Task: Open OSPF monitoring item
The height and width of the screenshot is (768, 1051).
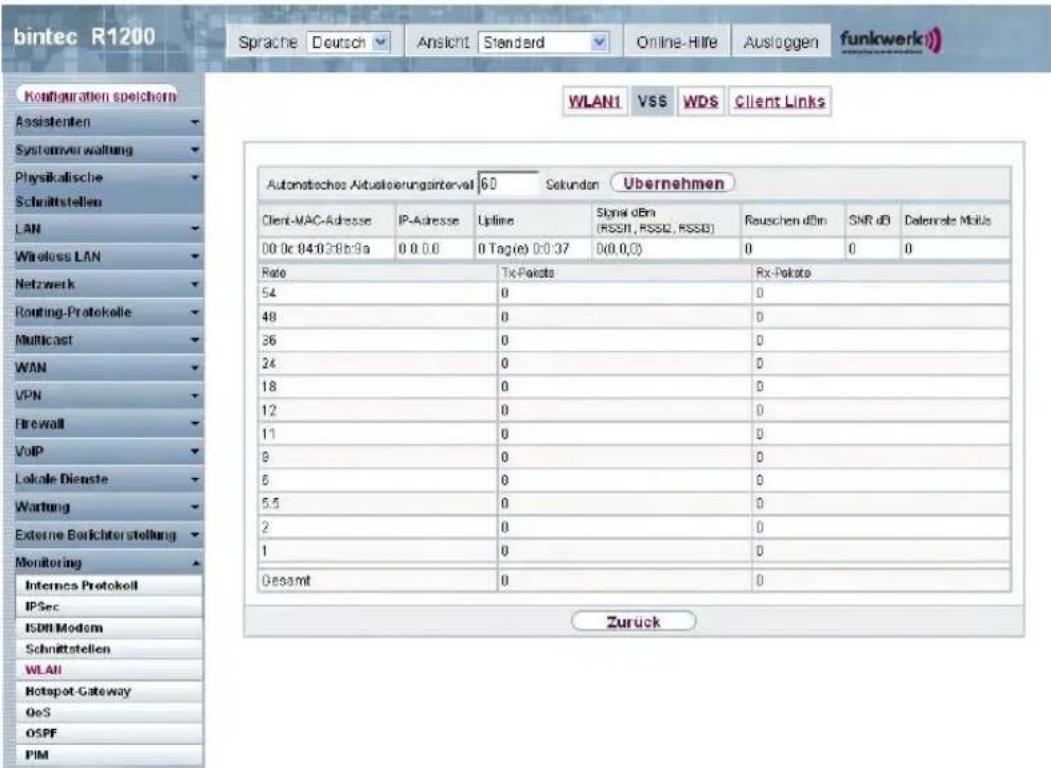Action: point(109,734)
